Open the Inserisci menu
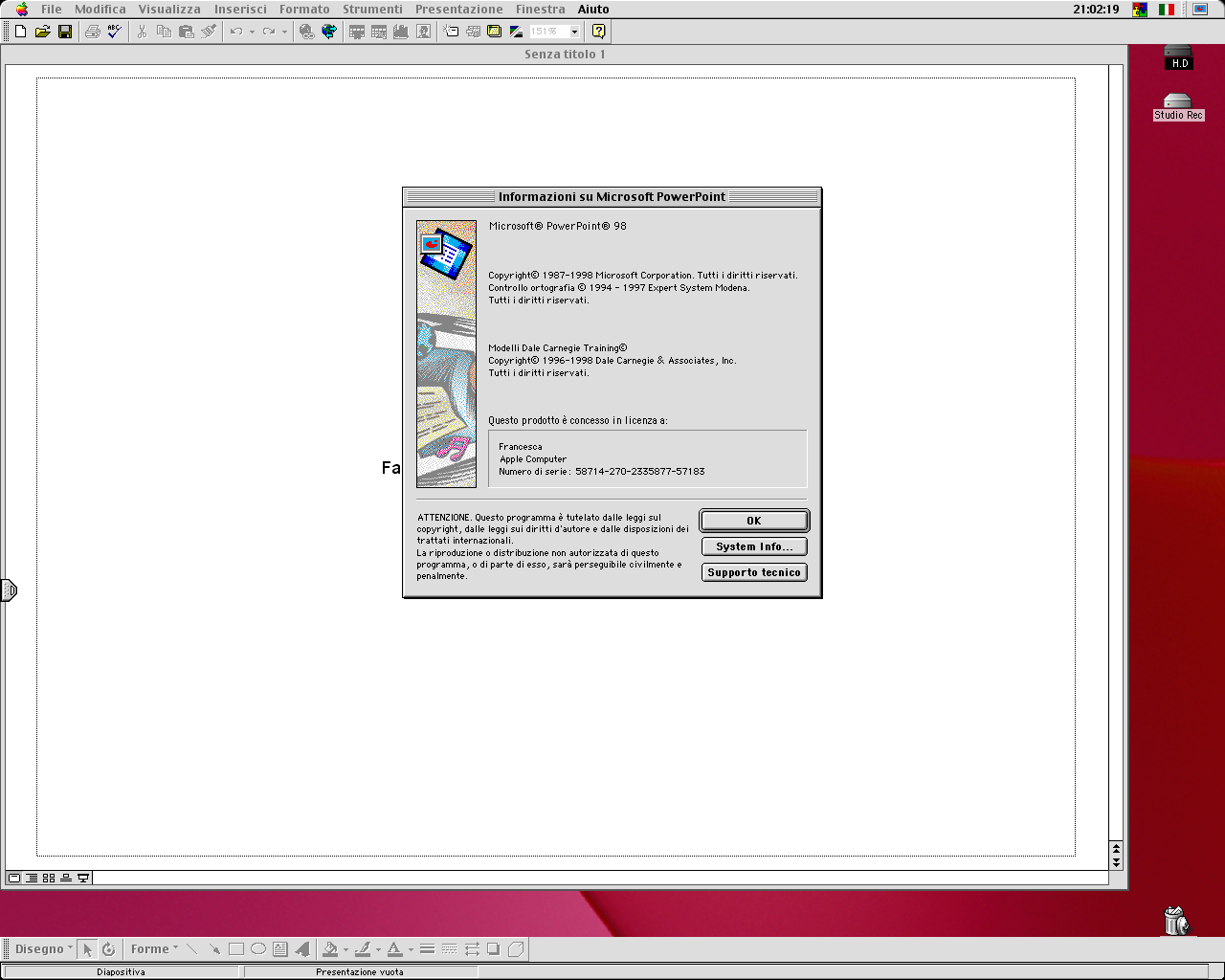This screenshot has height=980, width=1225. point(240,9)
